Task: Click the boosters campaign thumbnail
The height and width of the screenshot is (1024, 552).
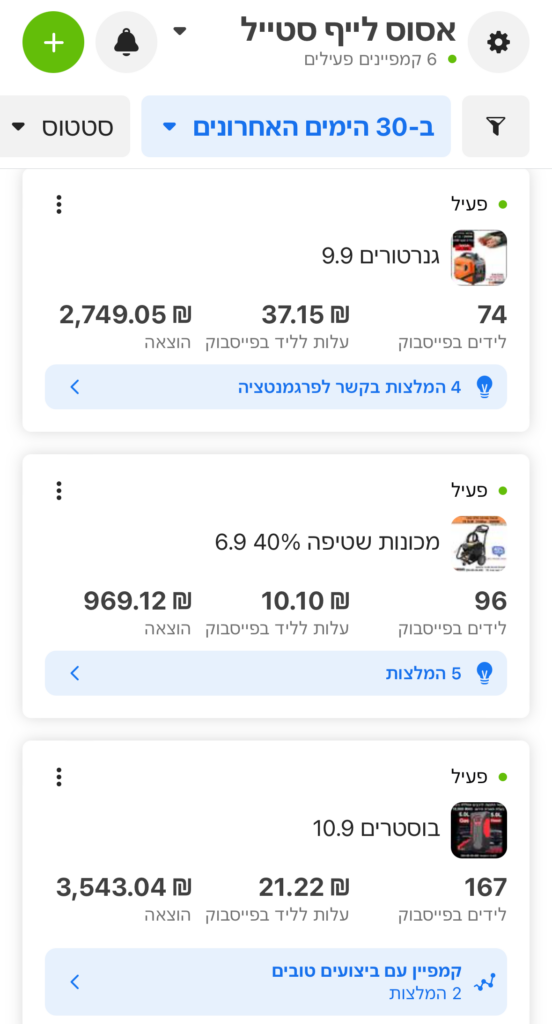Action: (x=479, y=829)
